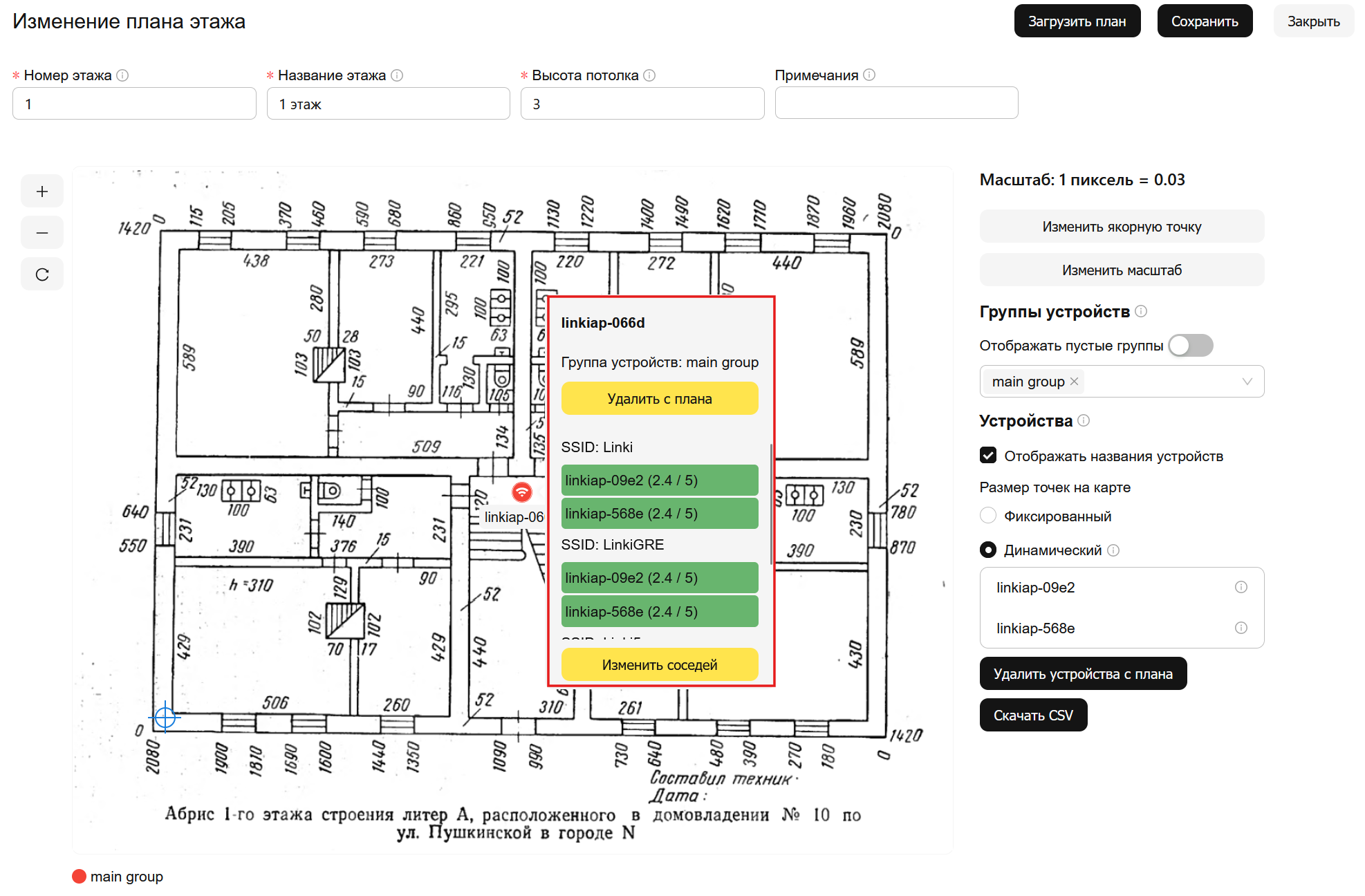Click Изменить якорную точку button
The height and width of the screenshot is (896, 1365).
point(1122,227)
